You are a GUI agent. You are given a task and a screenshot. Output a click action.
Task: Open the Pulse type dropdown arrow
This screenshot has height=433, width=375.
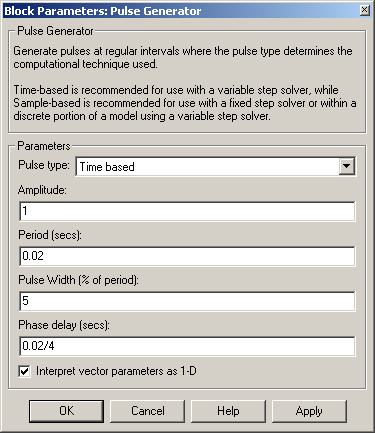[347, 166]
